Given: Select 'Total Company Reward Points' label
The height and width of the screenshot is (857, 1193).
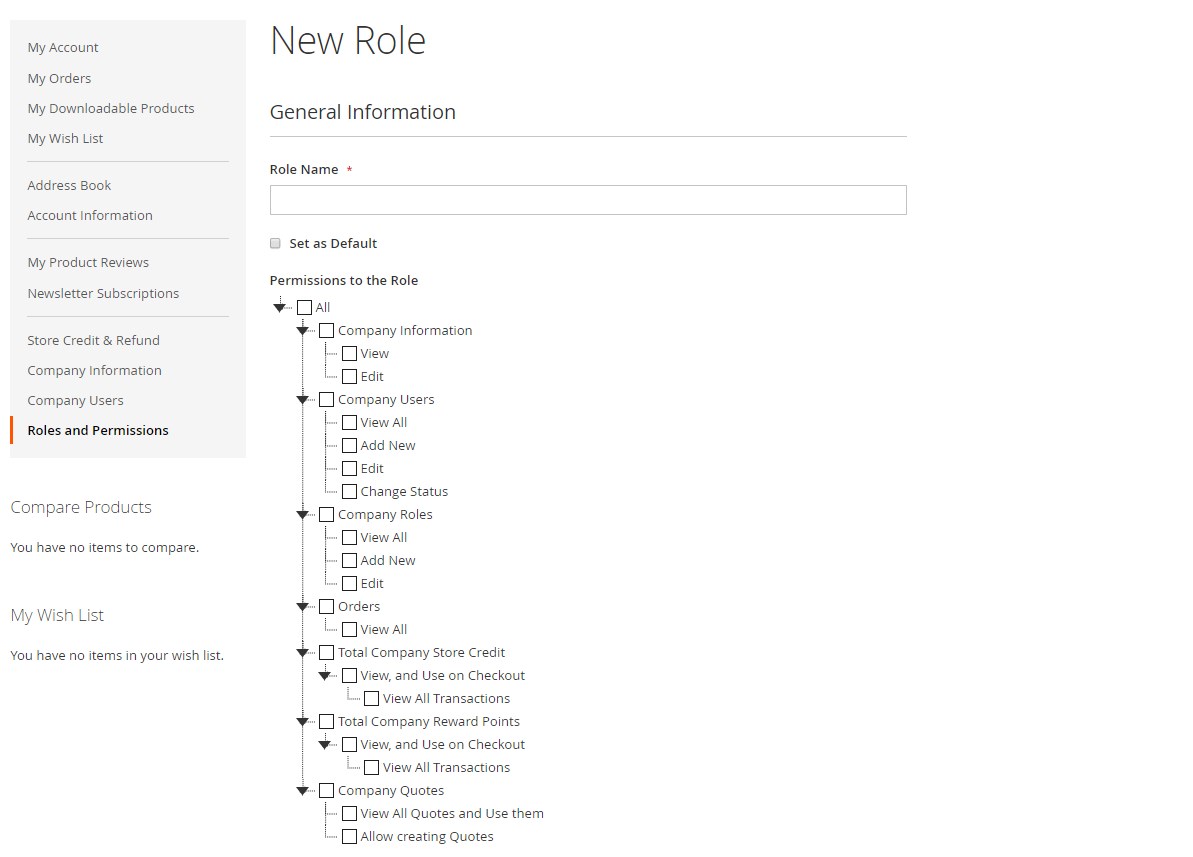Looking at the screenshot, I should coord(429,722).
